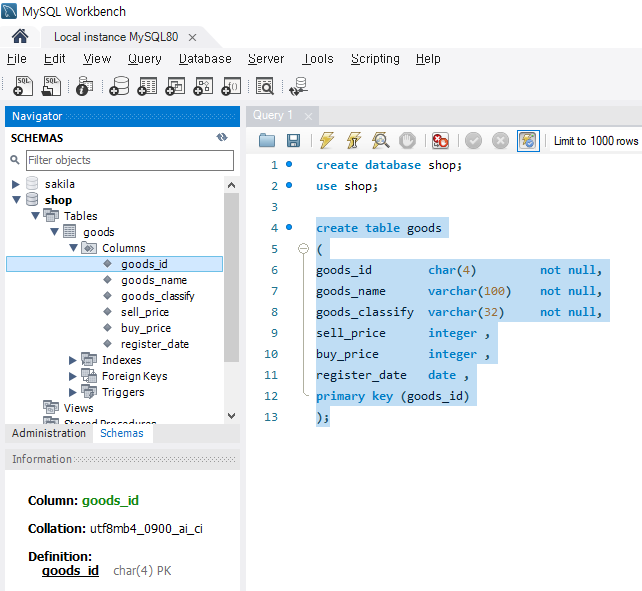642x591 pixels.
Task: Select the goods_name column
Action: [x=154, y=280]
